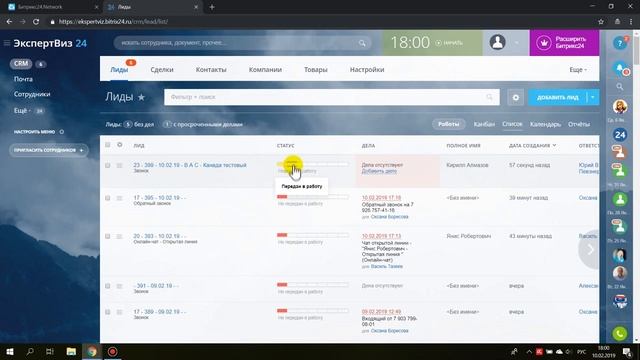The height and width of the screenshot is (360, 640).
Task: Open the Лиды tab
Action: pyautogui.click(x=119, y=70)
